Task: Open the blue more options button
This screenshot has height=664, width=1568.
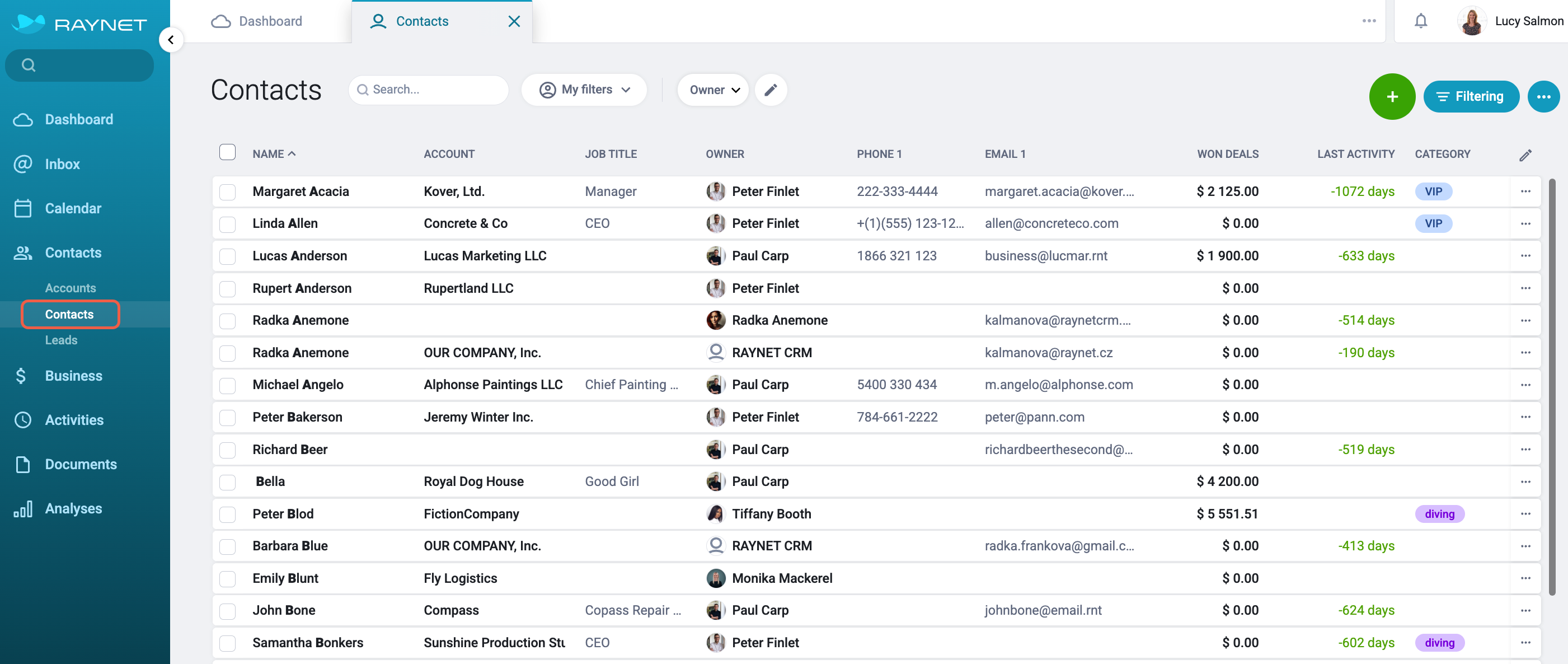Action: tap(1543, 96)
